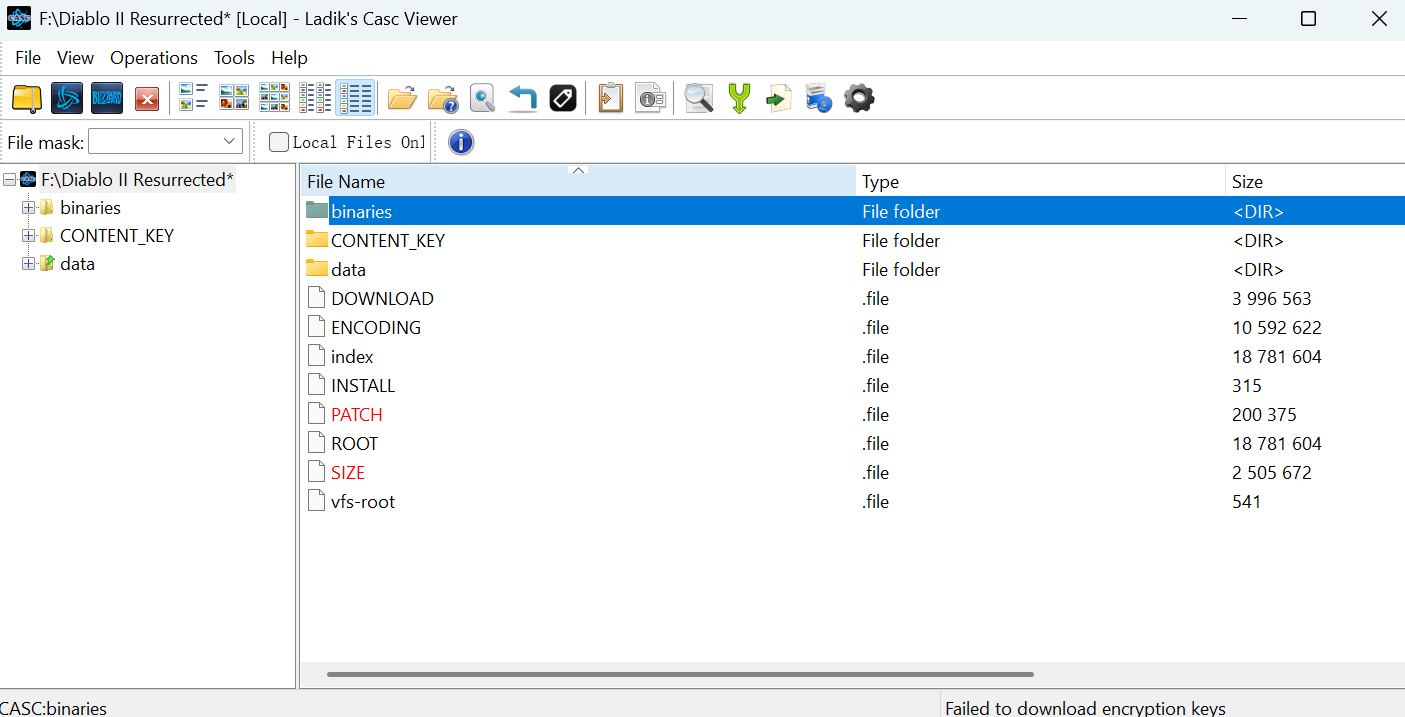Click the blue info circle icon
Viewport: 1405px width, 717px height.
[460, 142]
